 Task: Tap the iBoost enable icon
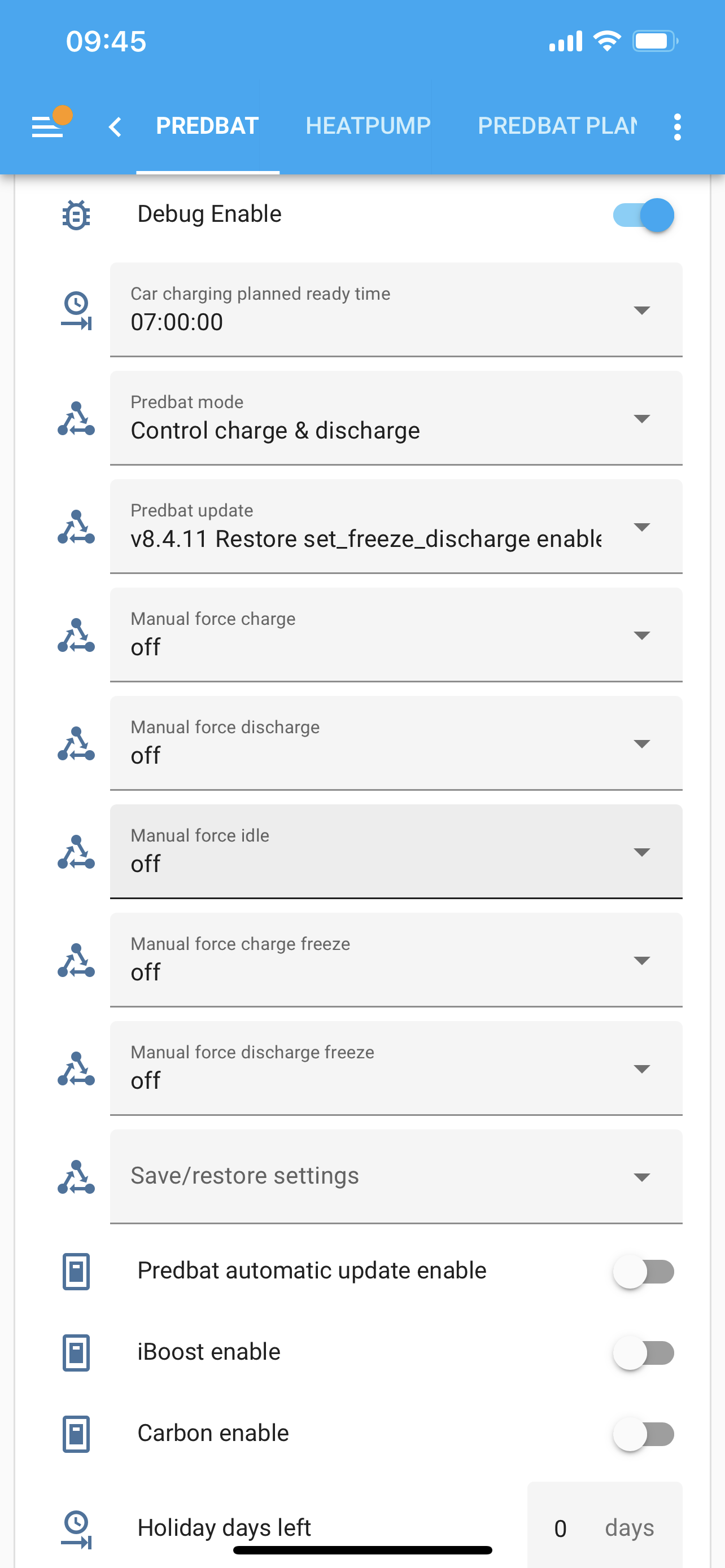coord(76,1352)
